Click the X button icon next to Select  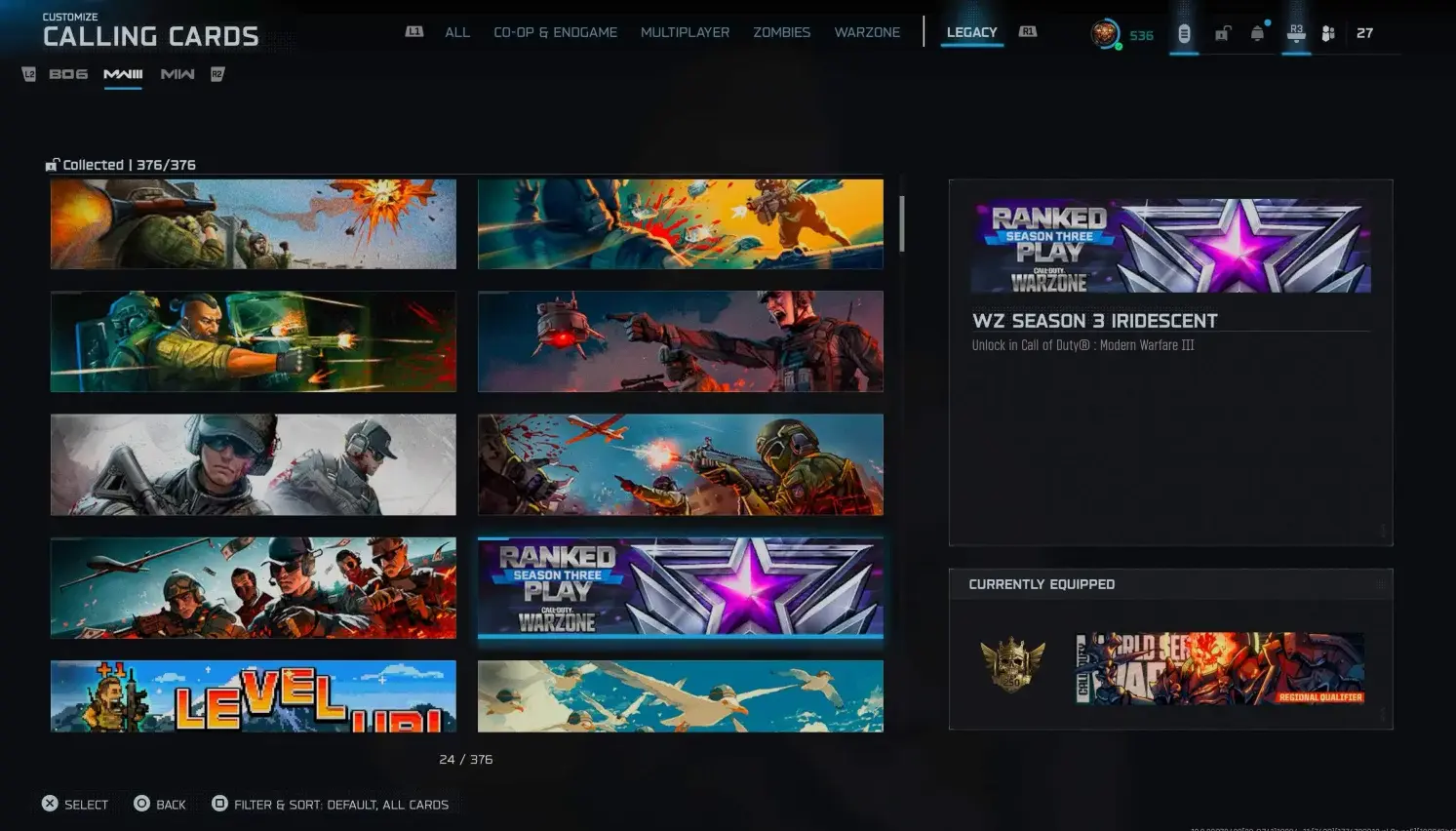point(50,804)
